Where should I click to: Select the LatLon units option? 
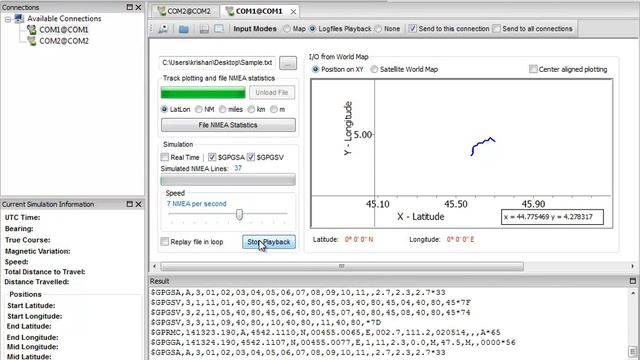(164, 109)
